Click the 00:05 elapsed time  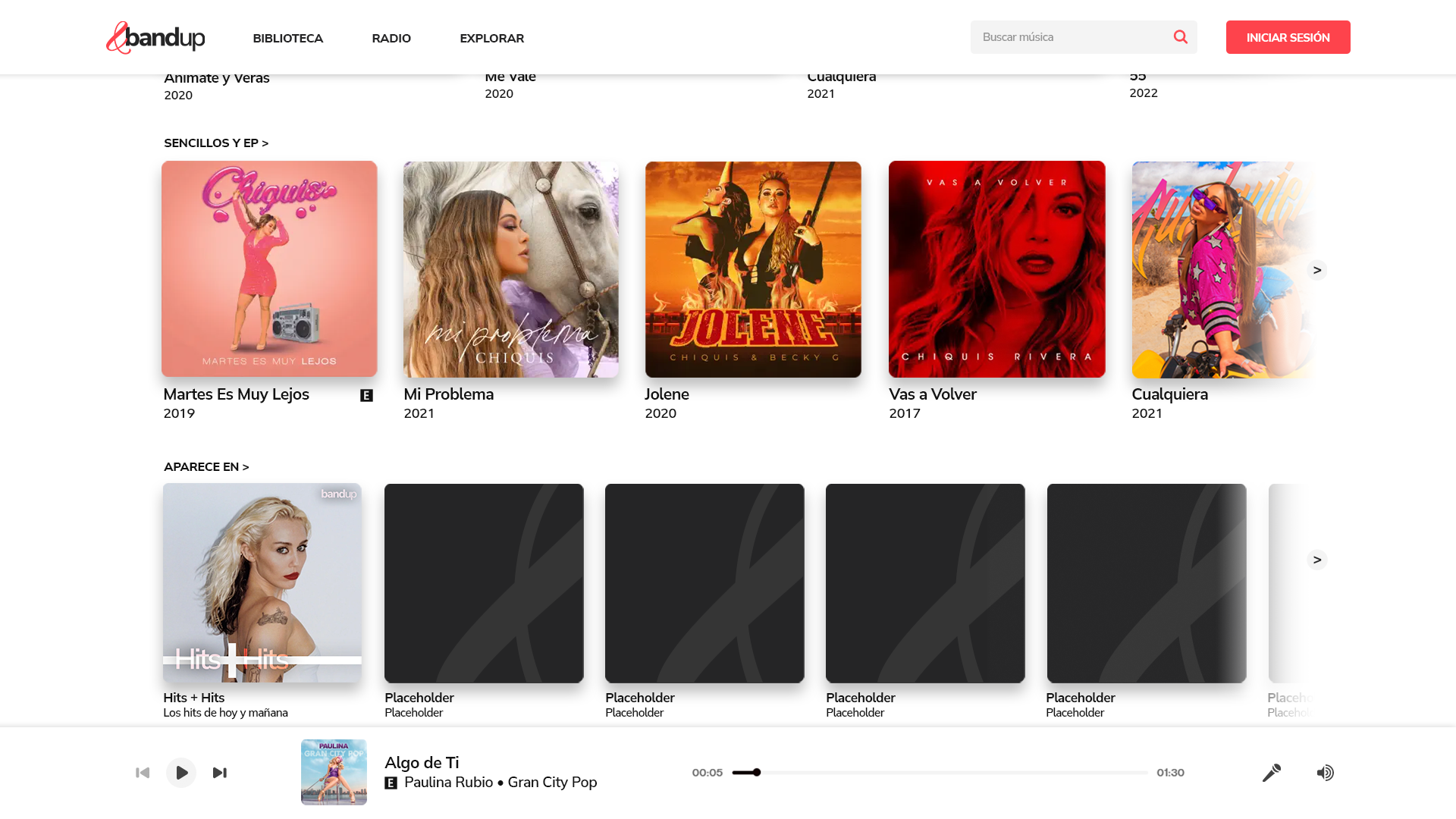708,773
